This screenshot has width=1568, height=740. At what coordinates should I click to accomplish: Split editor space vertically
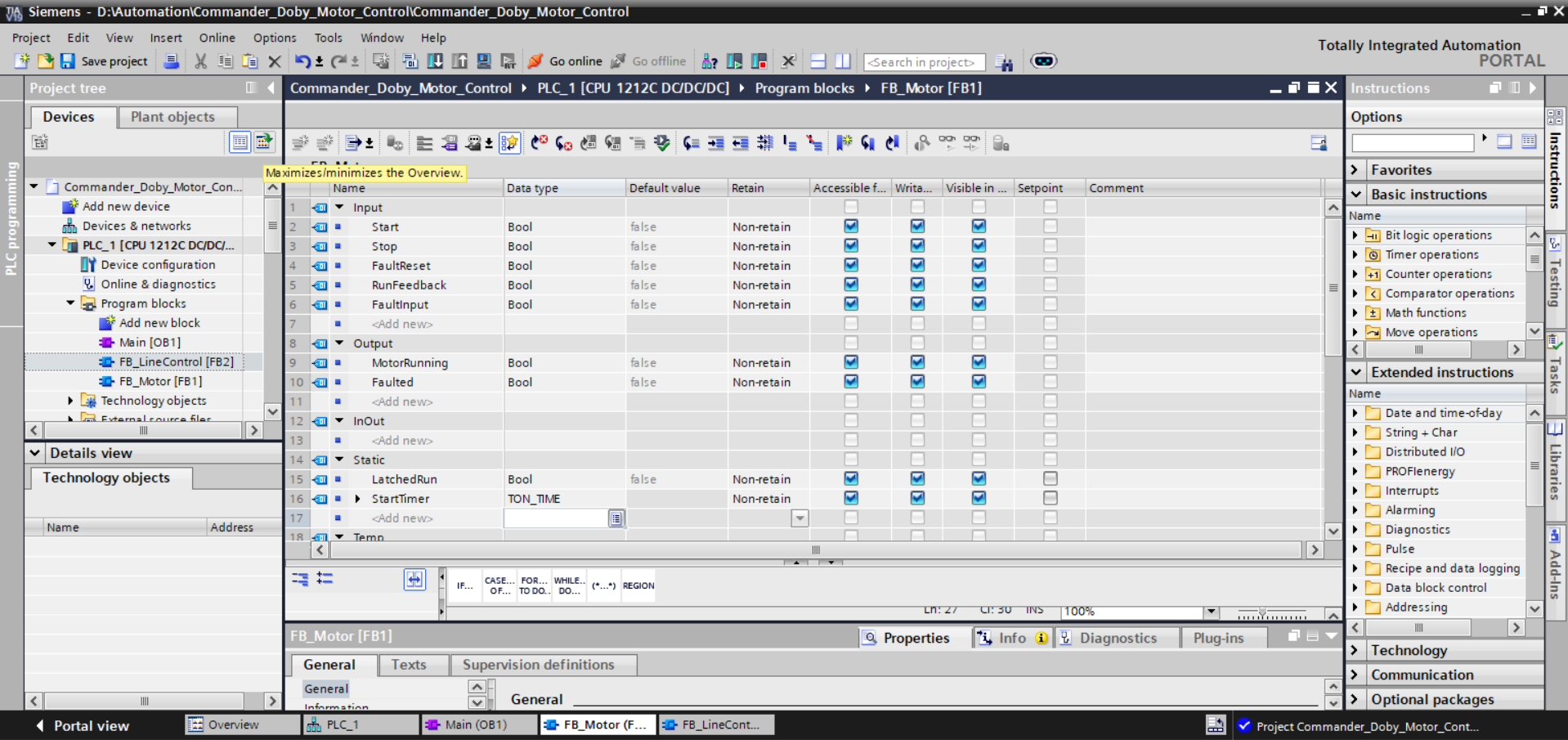pos(842,61)
